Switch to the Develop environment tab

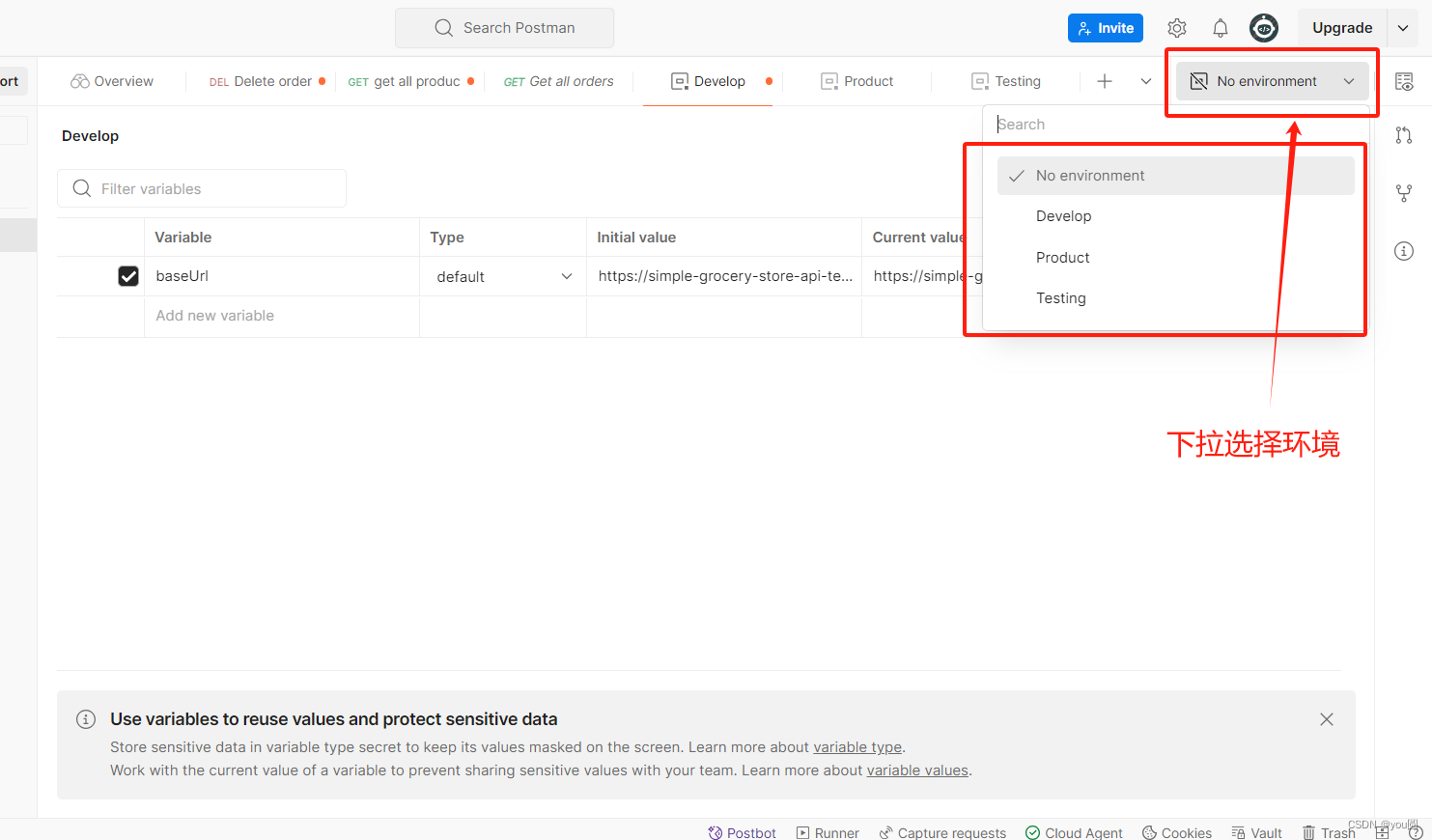[709, 81]
